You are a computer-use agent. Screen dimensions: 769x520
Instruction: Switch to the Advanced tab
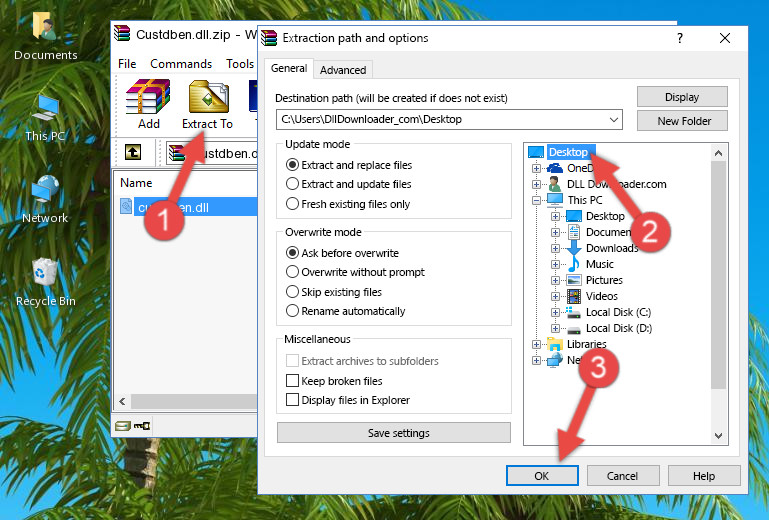coord(343,70)
